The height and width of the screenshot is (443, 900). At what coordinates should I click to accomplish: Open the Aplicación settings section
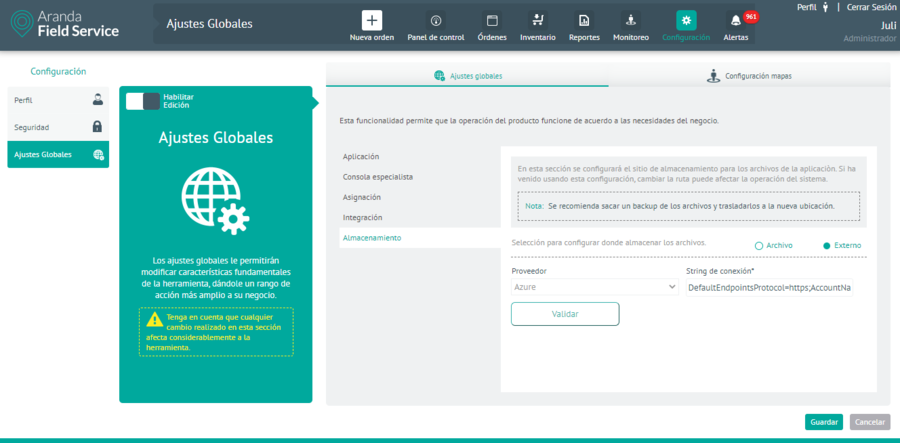pos(361,157)
